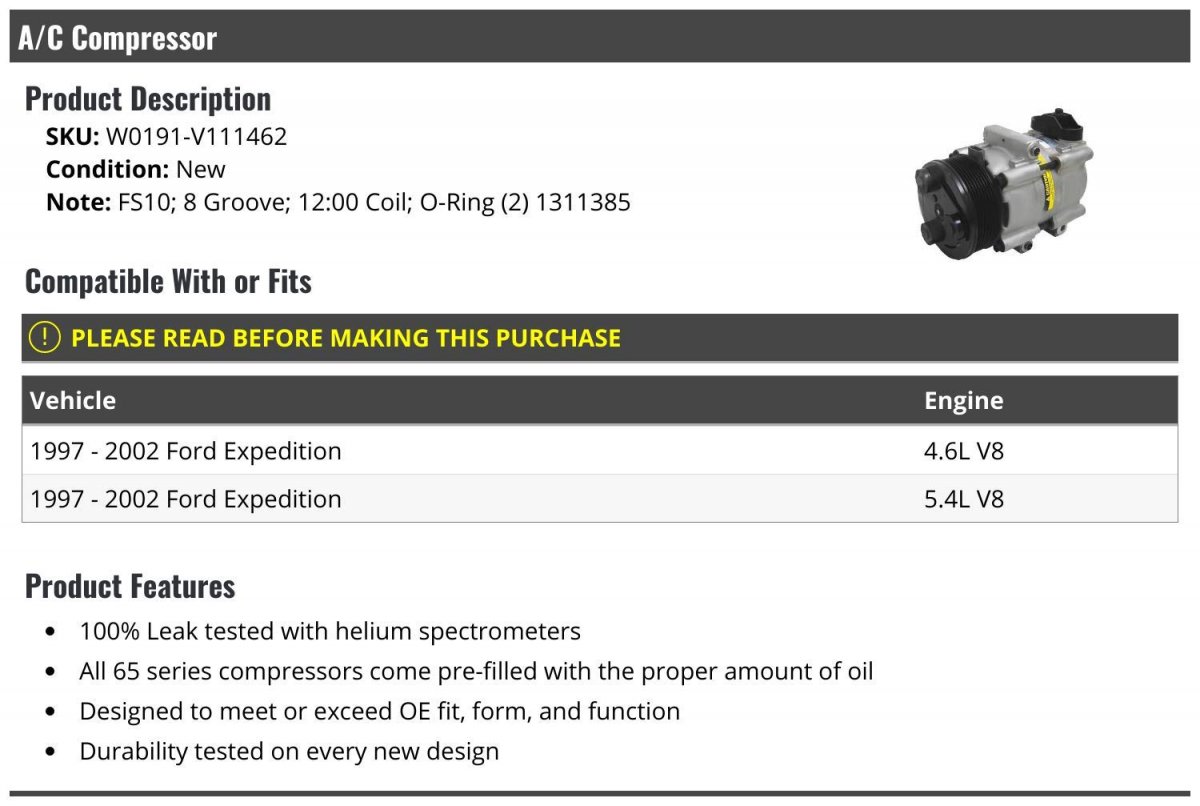Click the Ford Expedition row with 4.6L V8
The height and width of the screenshot is (806, 1200).
[x=186, y=451]
